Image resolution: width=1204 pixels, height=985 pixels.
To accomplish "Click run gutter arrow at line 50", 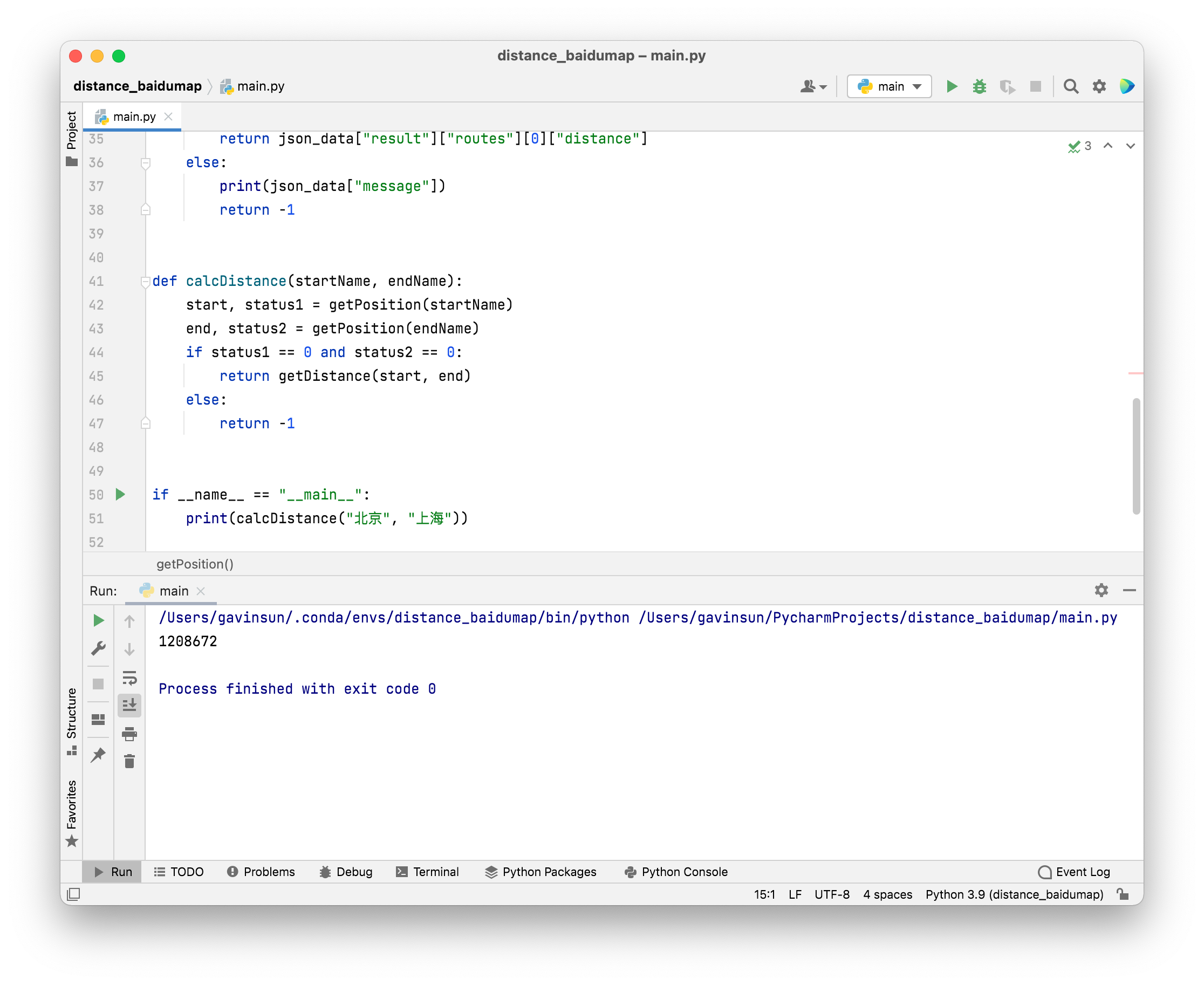I will [120, 494].
